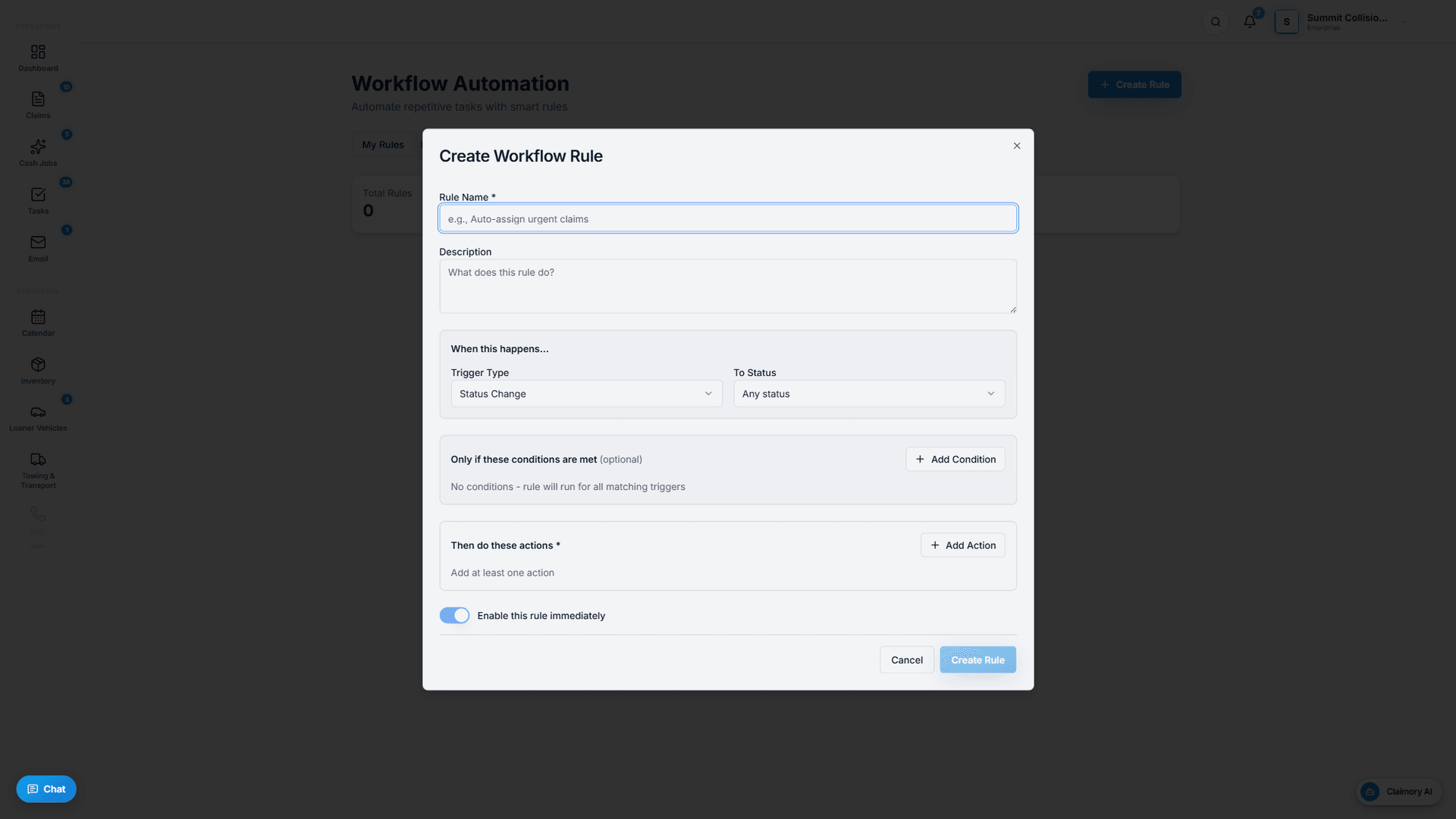
Task: Open the Trigger Type dropdown
Action: [x=586, y=394]
